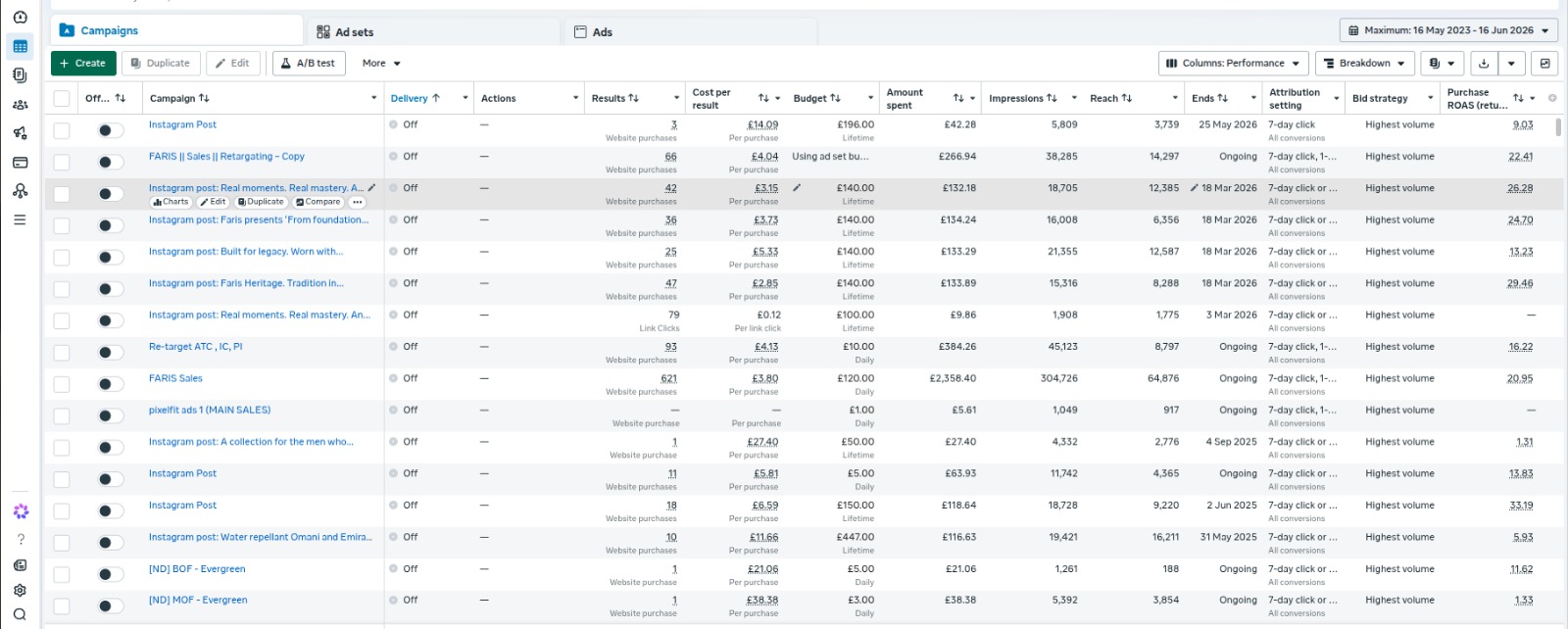Image resolution: width=1568 pixels, height=629 pixels.
Task: Open Results column header dropdown arrow
Action: 676,98
